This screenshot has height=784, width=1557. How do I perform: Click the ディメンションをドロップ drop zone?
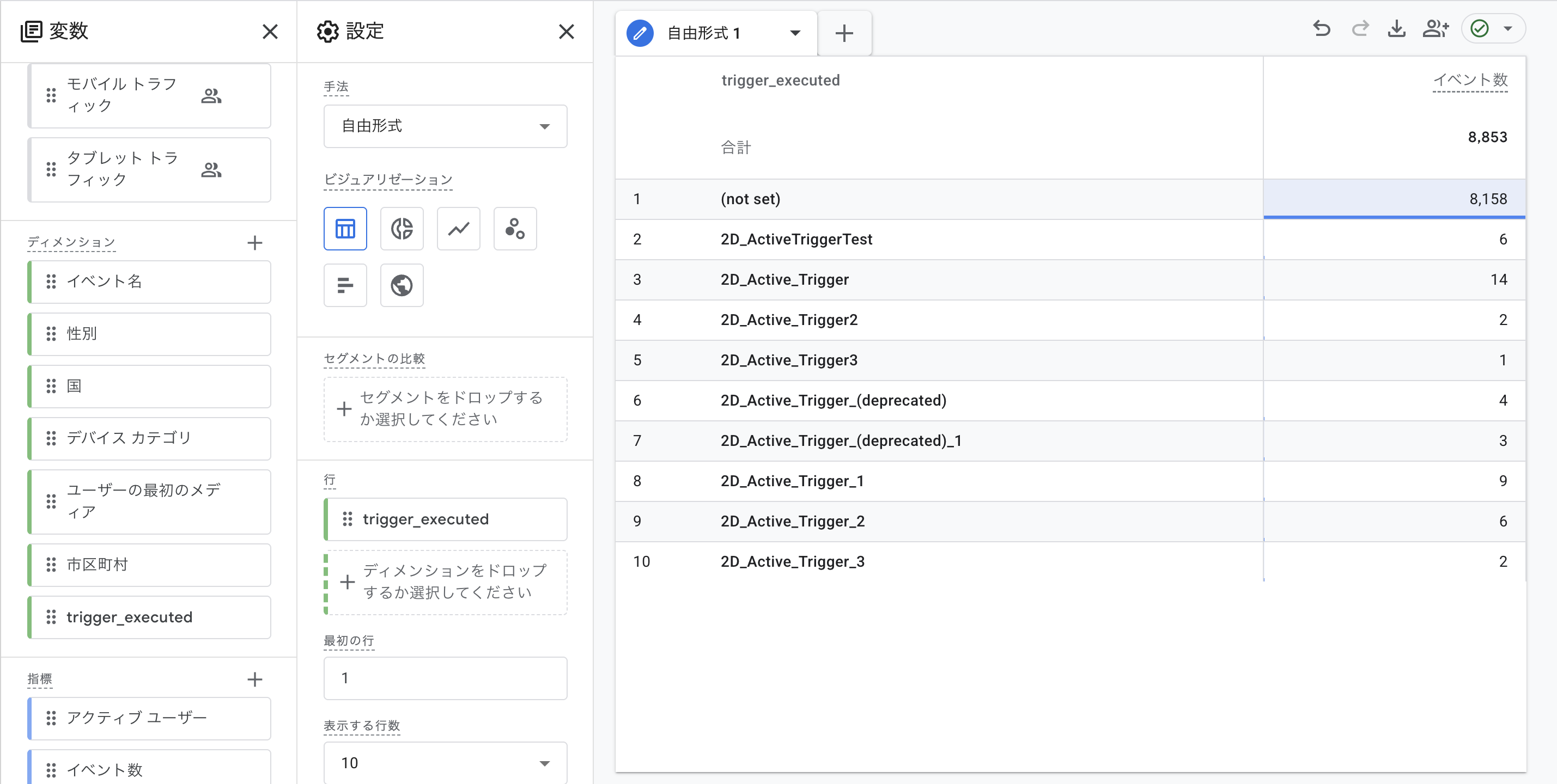[x=446, y=582]
